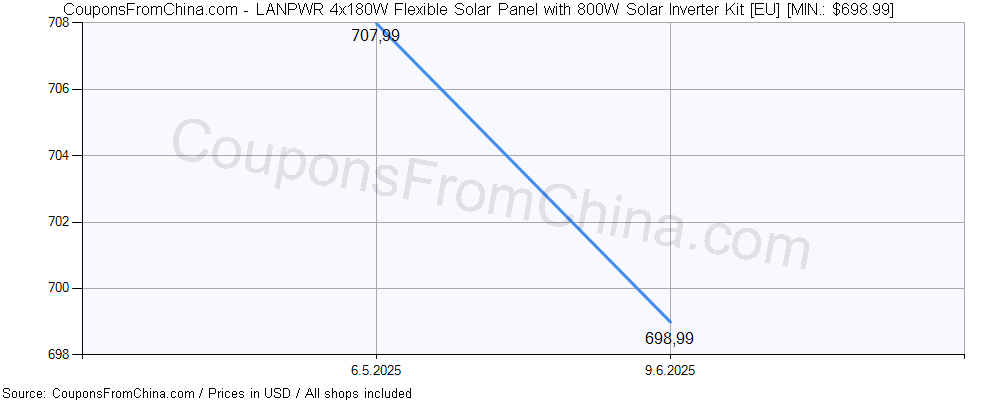Click 'LANPWR 4x180W Flexible Solar Panel' title text

click(376, 9)
